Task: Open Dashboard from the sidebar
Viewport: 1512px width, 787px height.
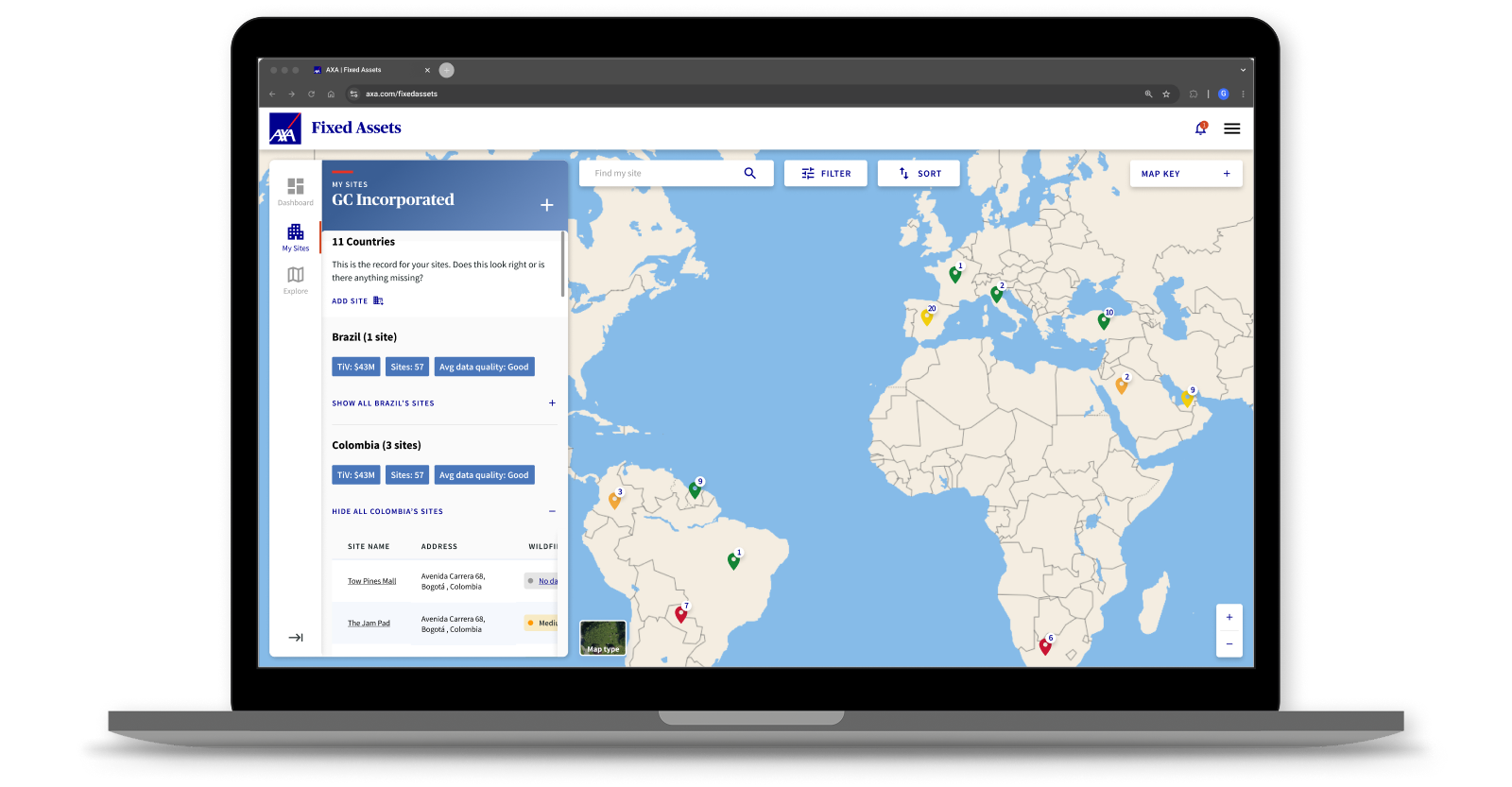Action: (295, 191)
